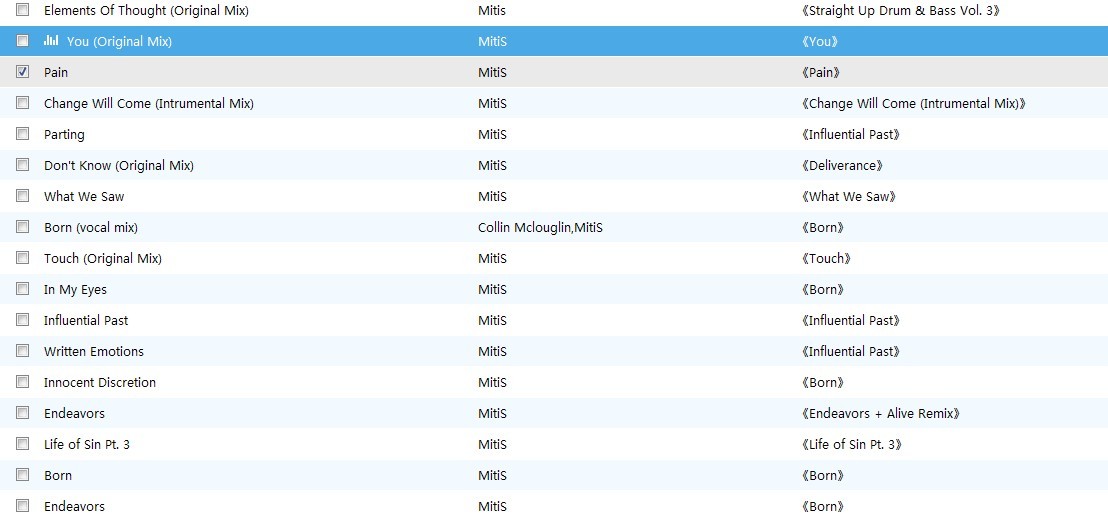Click artist Mitis on the Elements Of Thought row

click(492, 11)
